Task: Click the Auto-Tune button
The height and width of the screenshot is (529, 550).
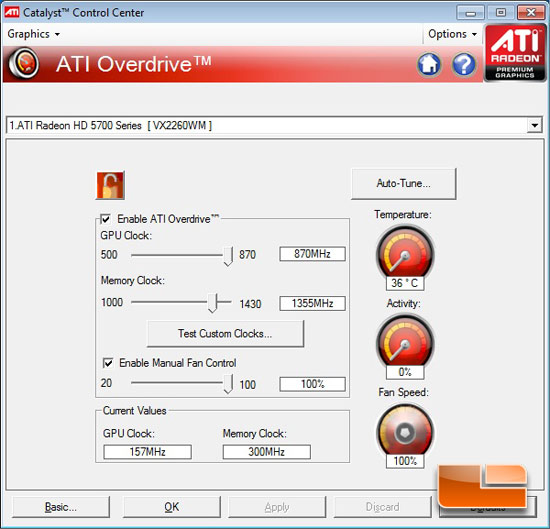Action: (x=404, y=184)
